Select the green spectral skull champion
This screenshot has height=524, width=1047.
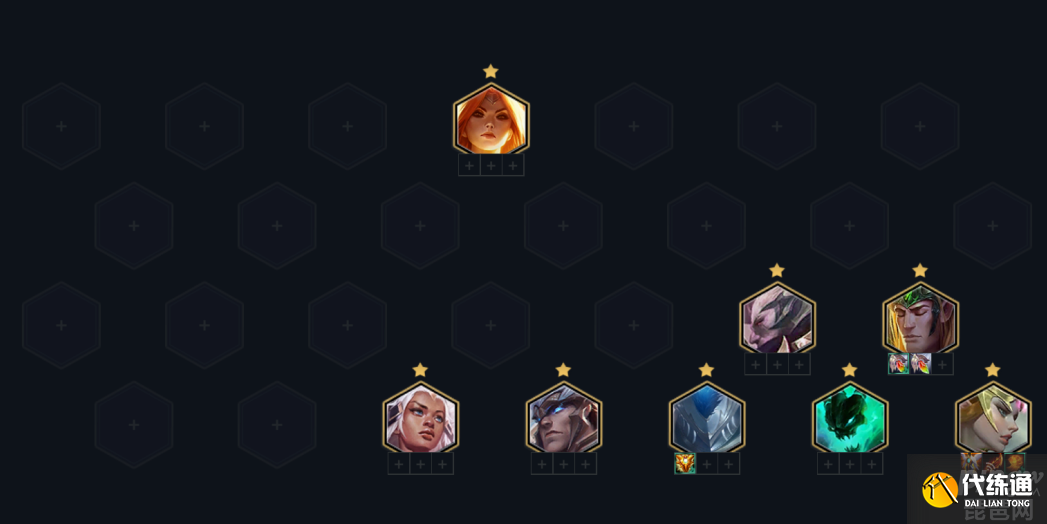coord(849,418)
